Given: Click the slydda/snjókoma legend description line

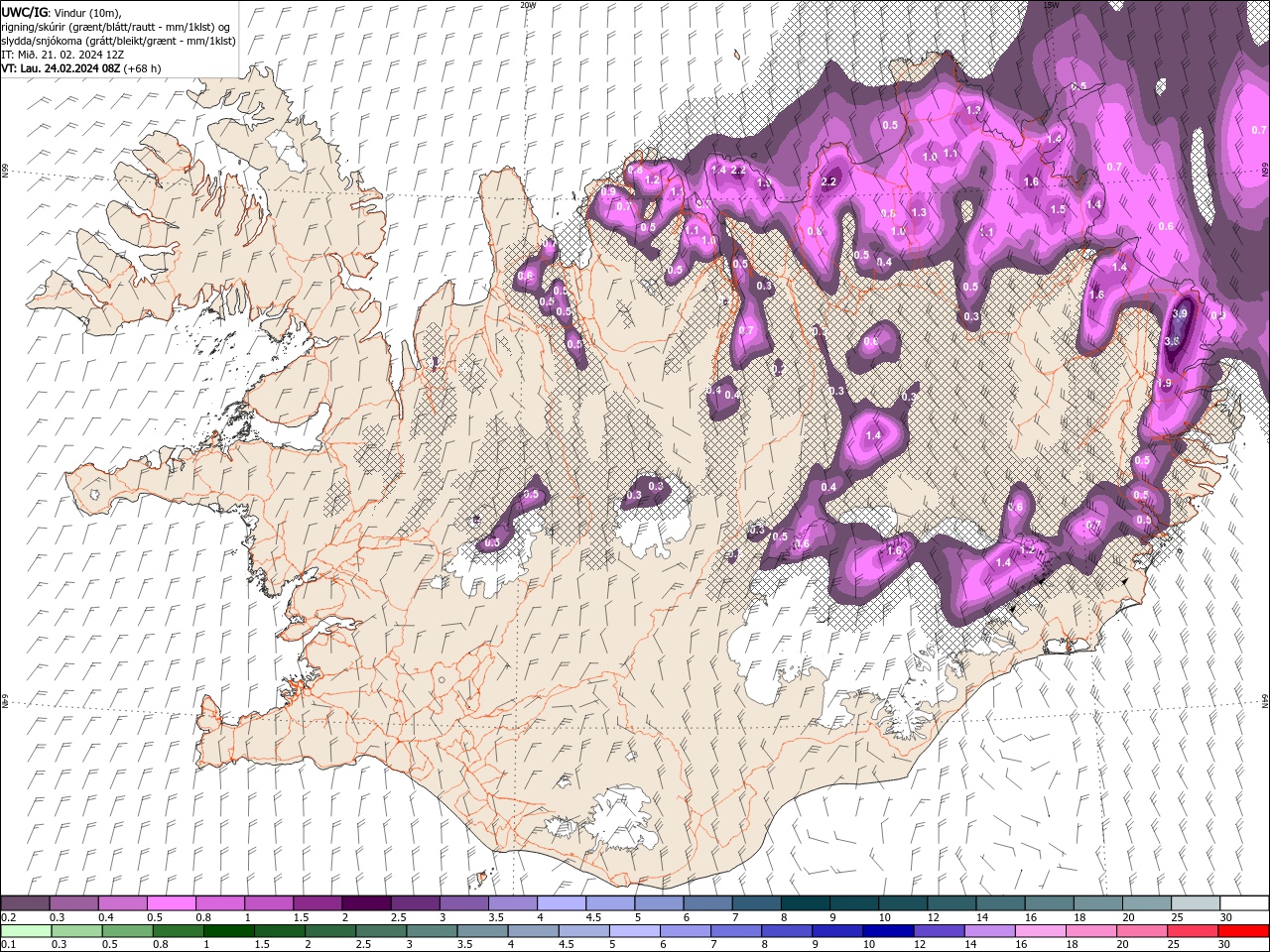Looking at the screenshot, I should [118, 41].
